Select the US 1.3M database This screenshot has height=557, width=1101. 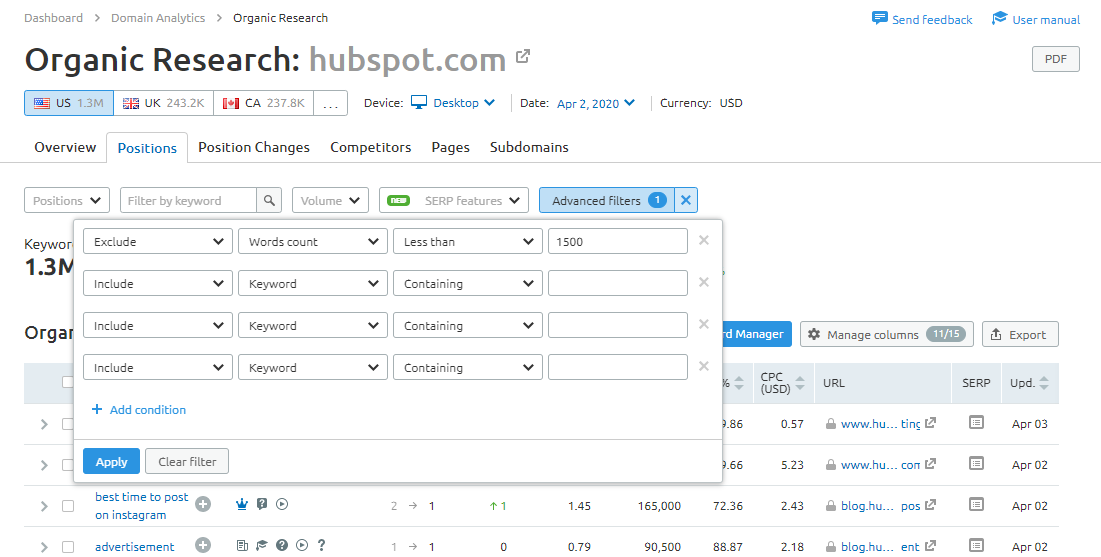[69, 103]
